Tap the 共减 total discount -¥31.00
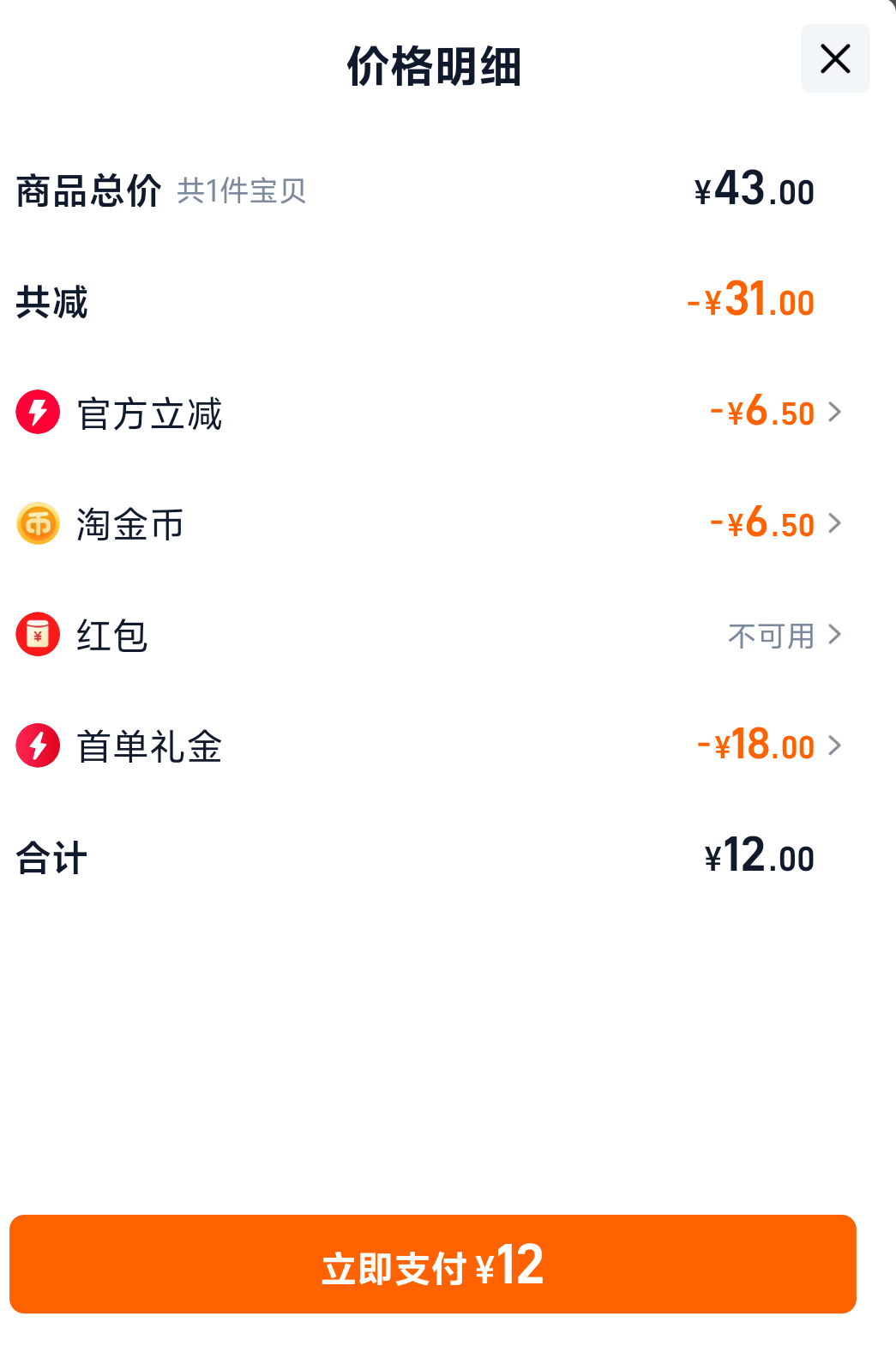Viewport: 896px width, 1352px height. 750,299
